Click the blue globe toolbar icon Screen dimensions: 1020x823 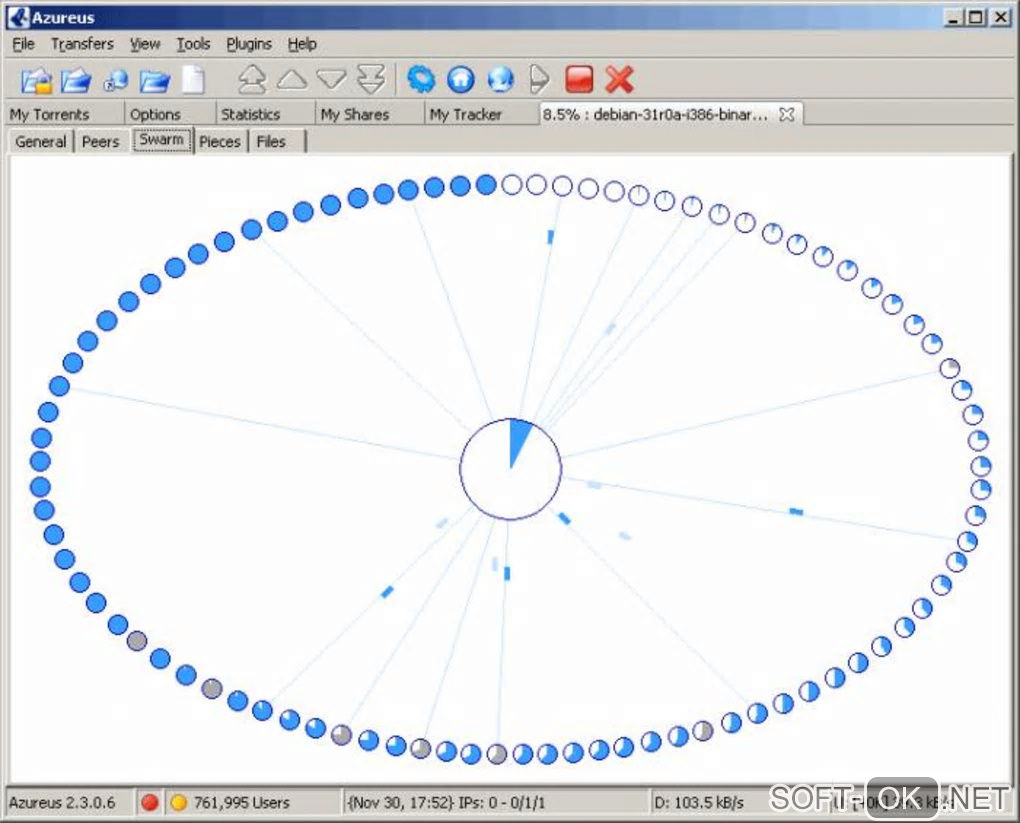500,79
